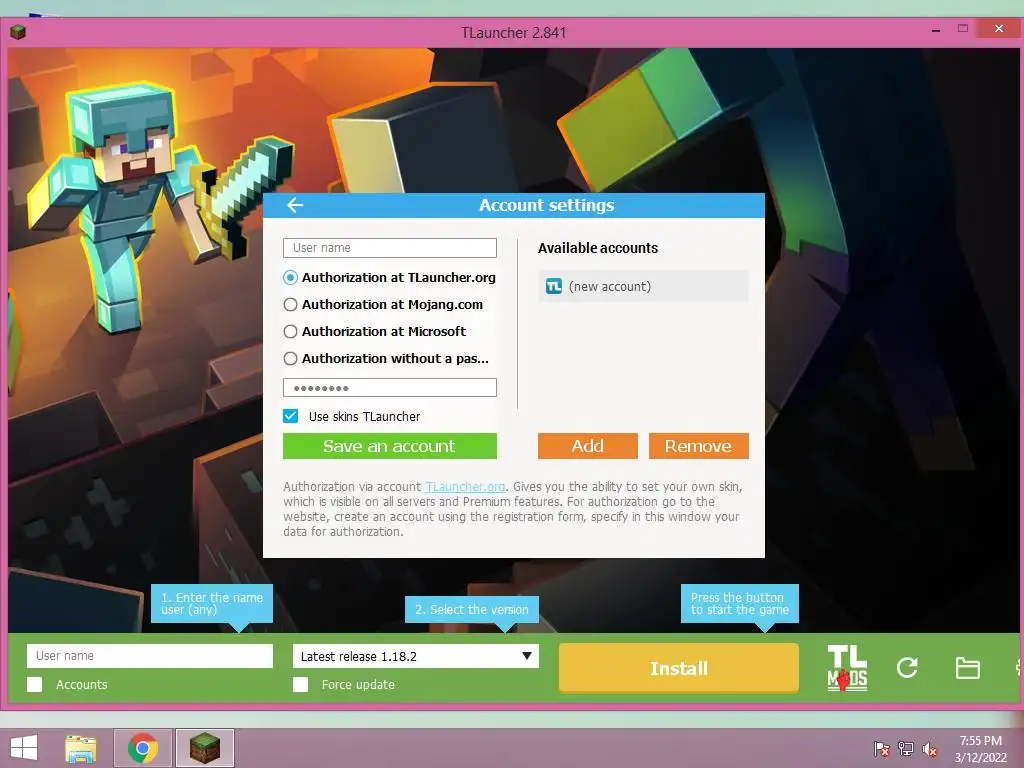Screen dimensions: 1024x768
Task: Select Authorization at TLauncher.org radio
Action: click(291, 278)
